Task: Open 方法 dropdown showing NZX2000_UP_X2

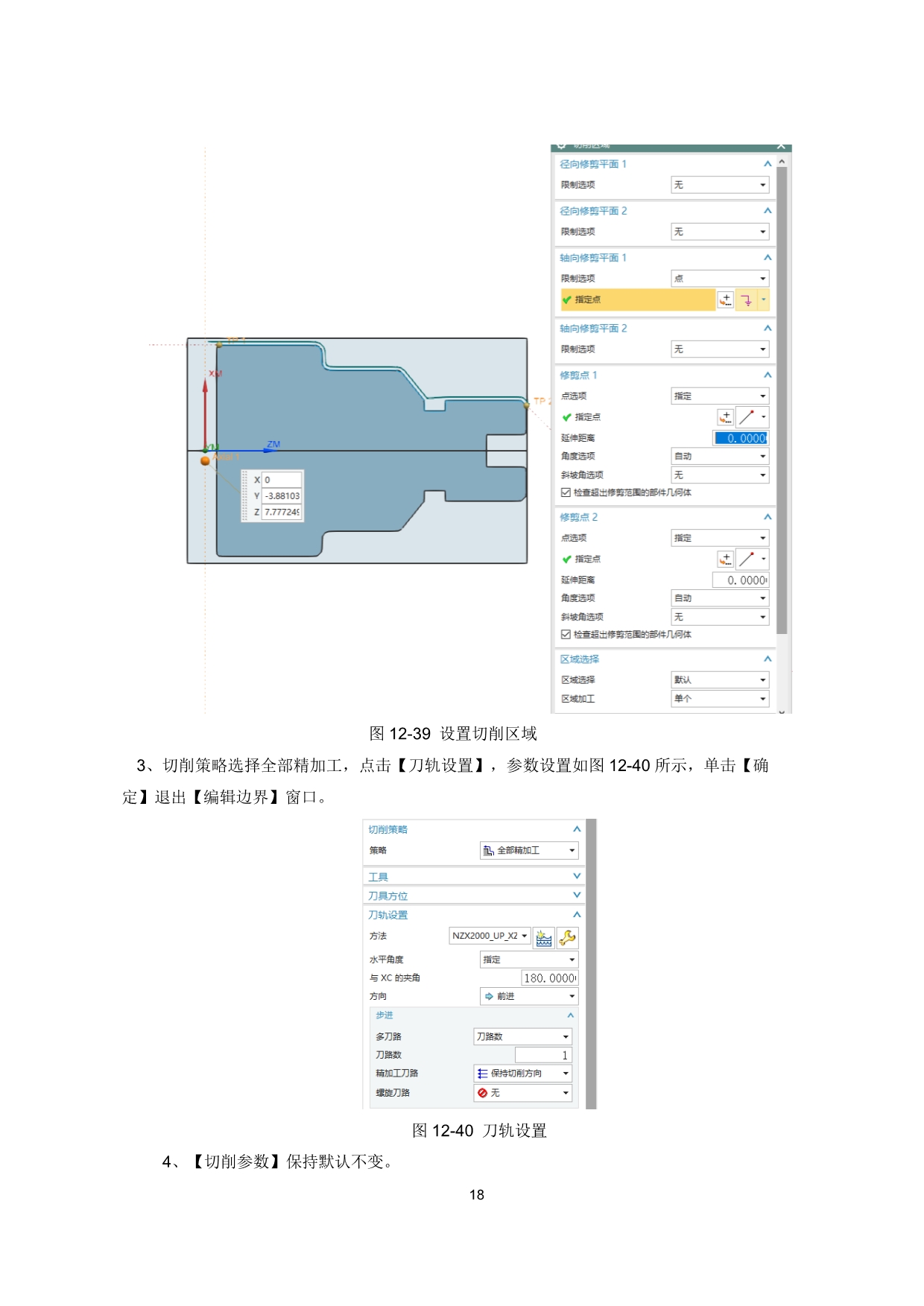Action: pyautogui.click(x=490, y=936)
